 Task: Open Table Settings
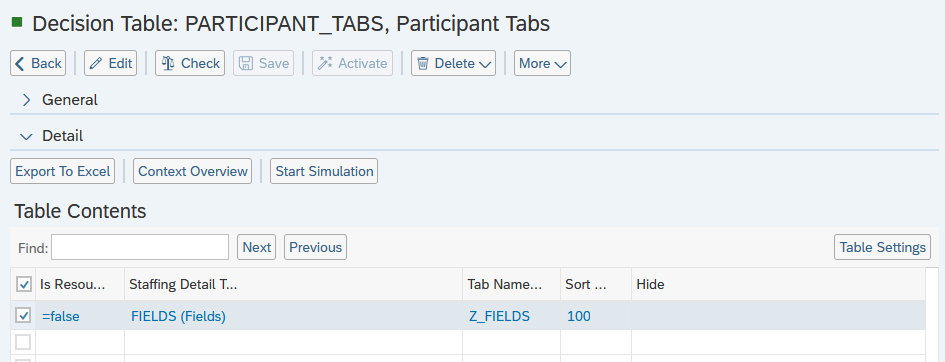(x=882, y=247)
